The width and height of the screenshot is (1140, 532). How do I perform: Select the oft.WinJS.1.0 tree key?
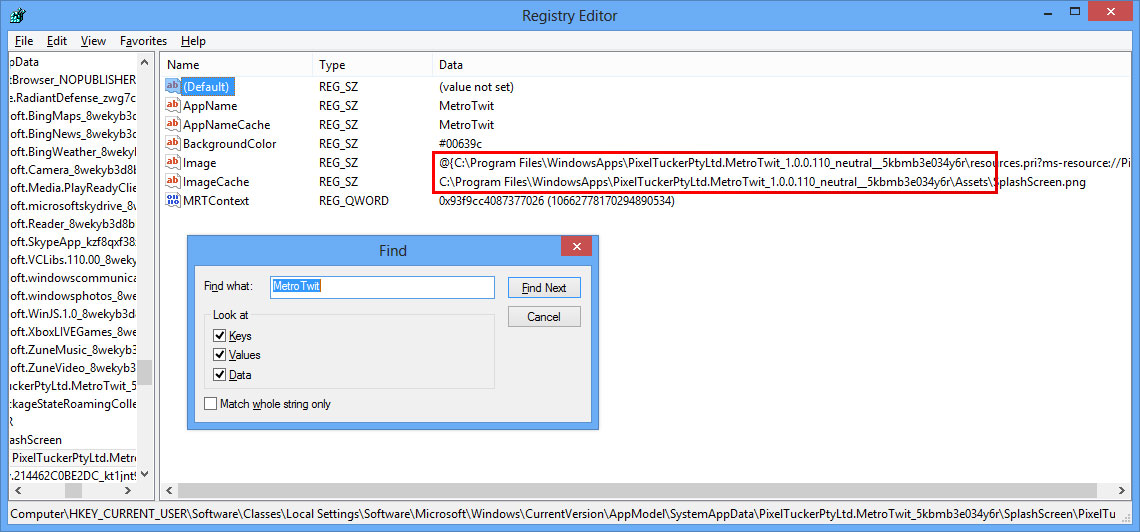point(74,313)
